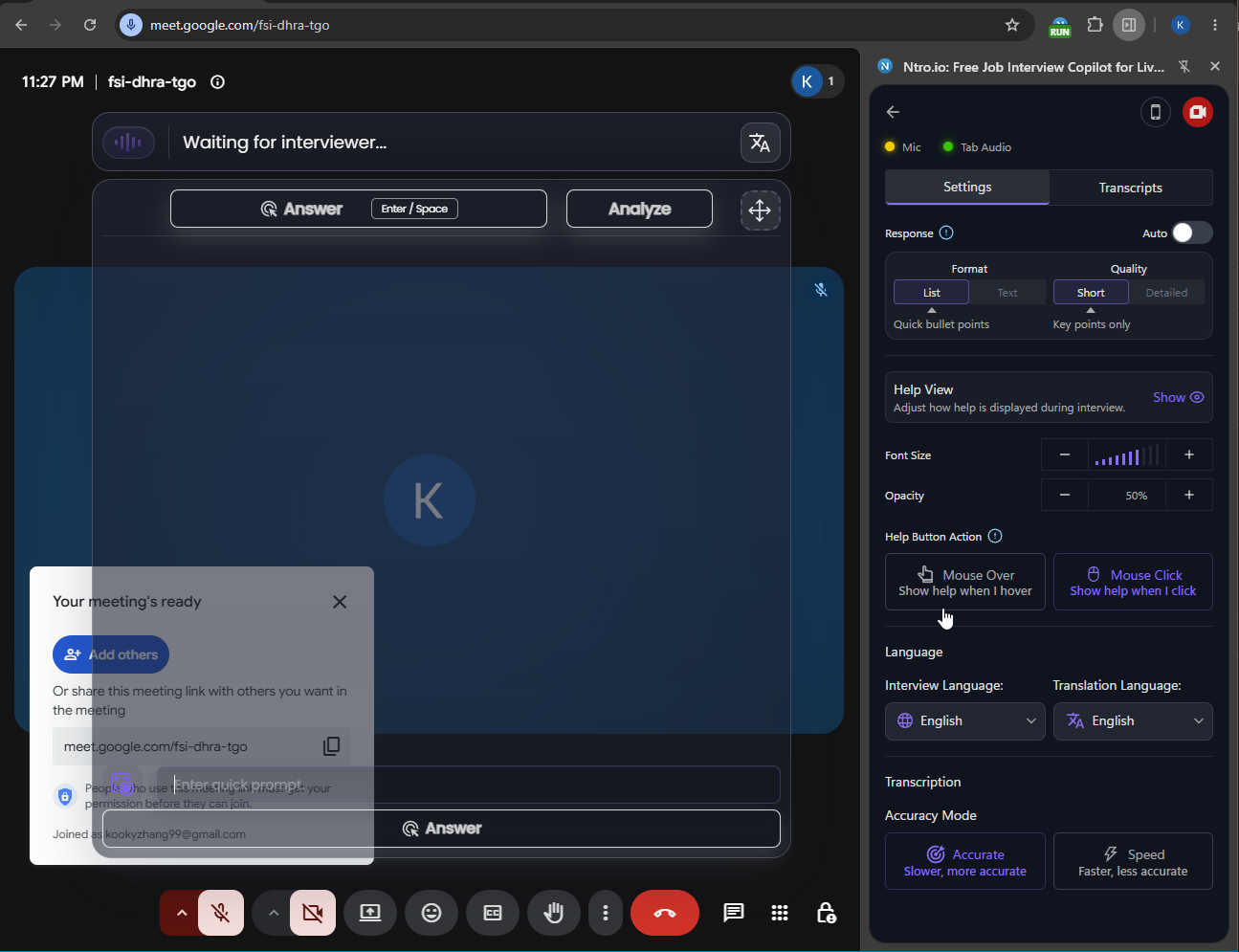Viewport: 1239px width, 952px height.
Task: Open more options three-dot menu
Action: 606,913
